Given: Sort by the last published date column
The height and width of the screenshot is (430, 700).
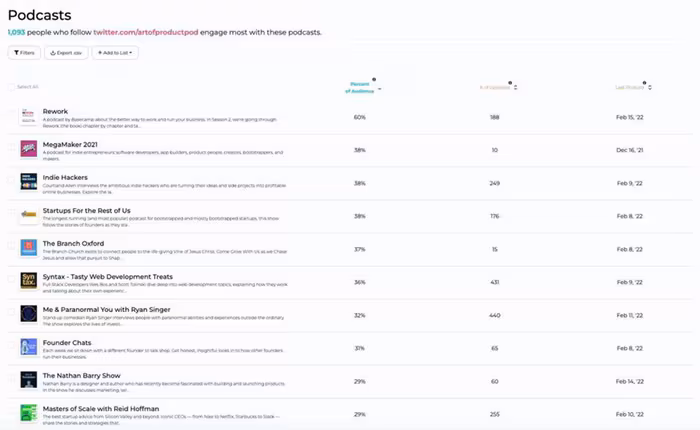Looking at the screenshot, I should coord(651,87).
